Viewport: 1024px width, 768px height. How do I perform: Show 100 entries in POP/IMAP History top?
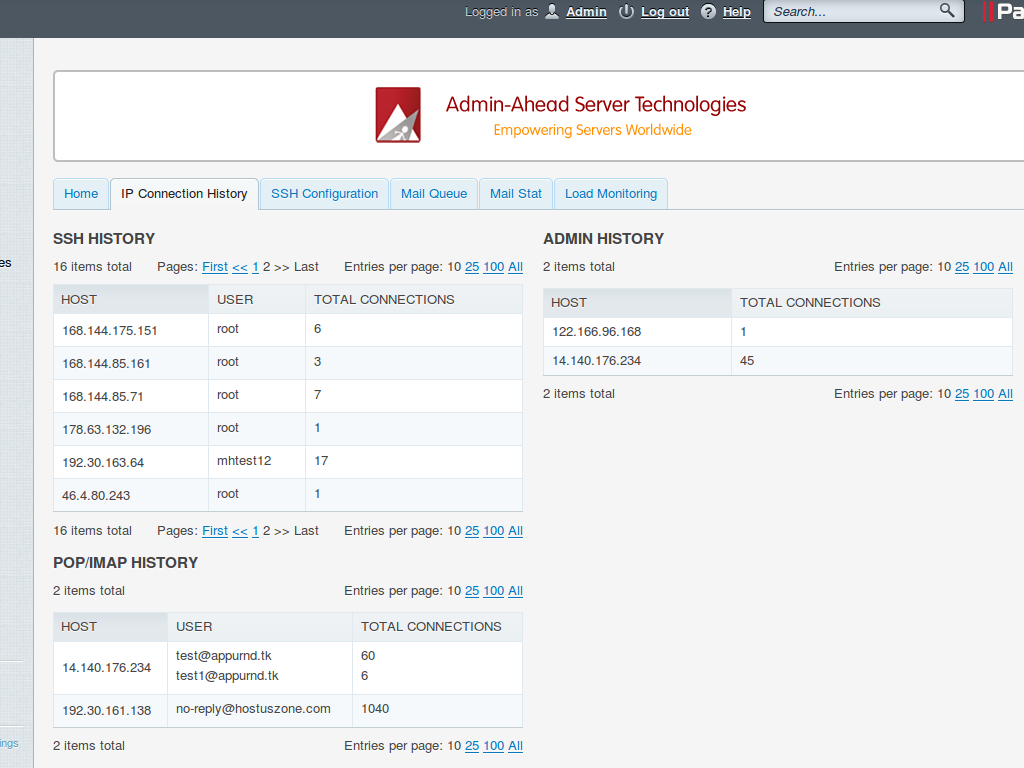tap(494, 591)
